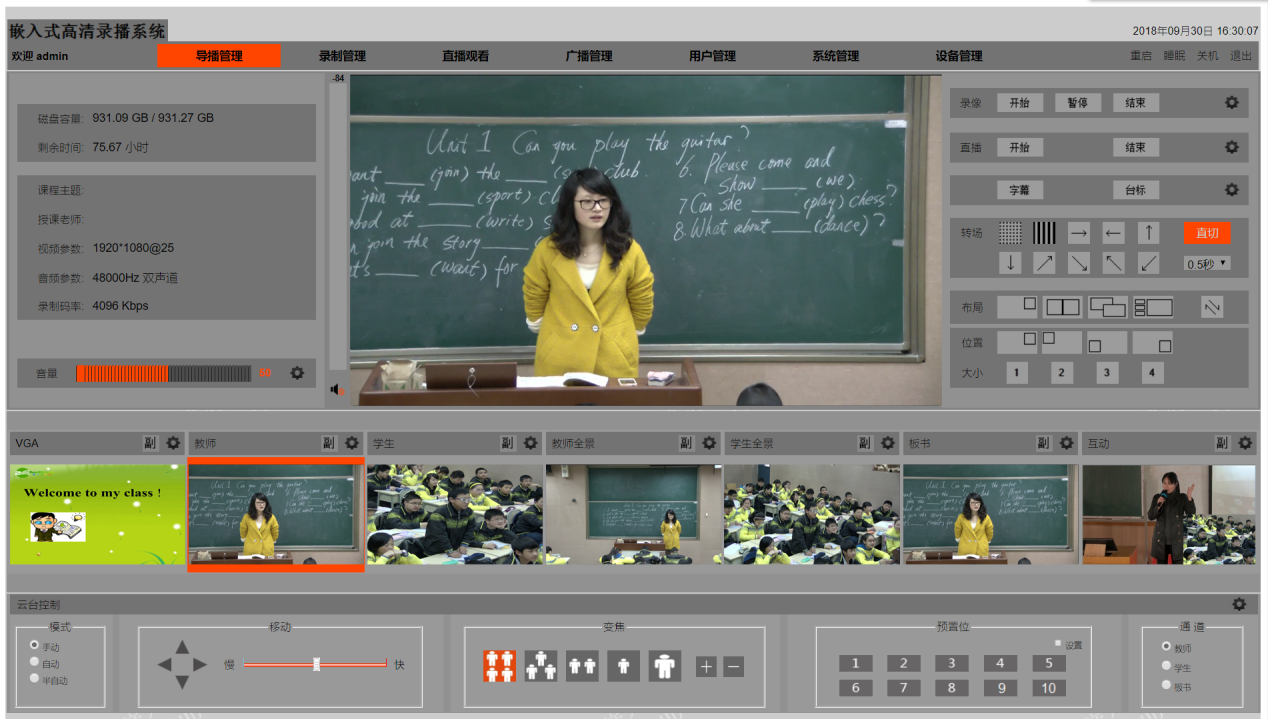Click the 移动 speed slider handle
This screenshot has height=719, width=1268.
click(x=316, y=664)
